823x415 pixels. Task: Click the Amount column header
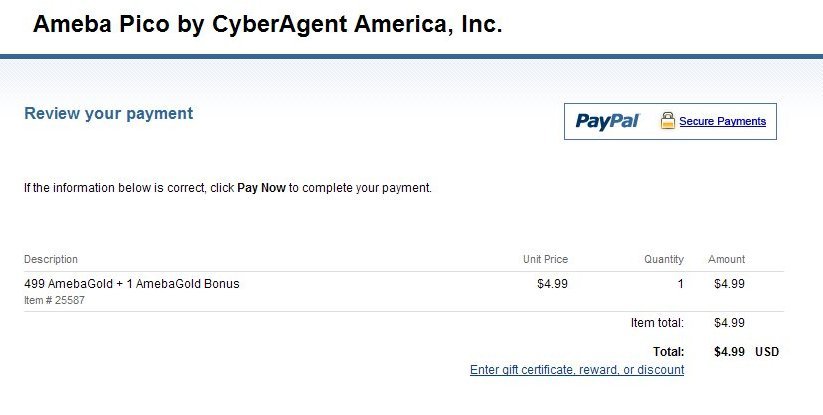pos(726,259)
